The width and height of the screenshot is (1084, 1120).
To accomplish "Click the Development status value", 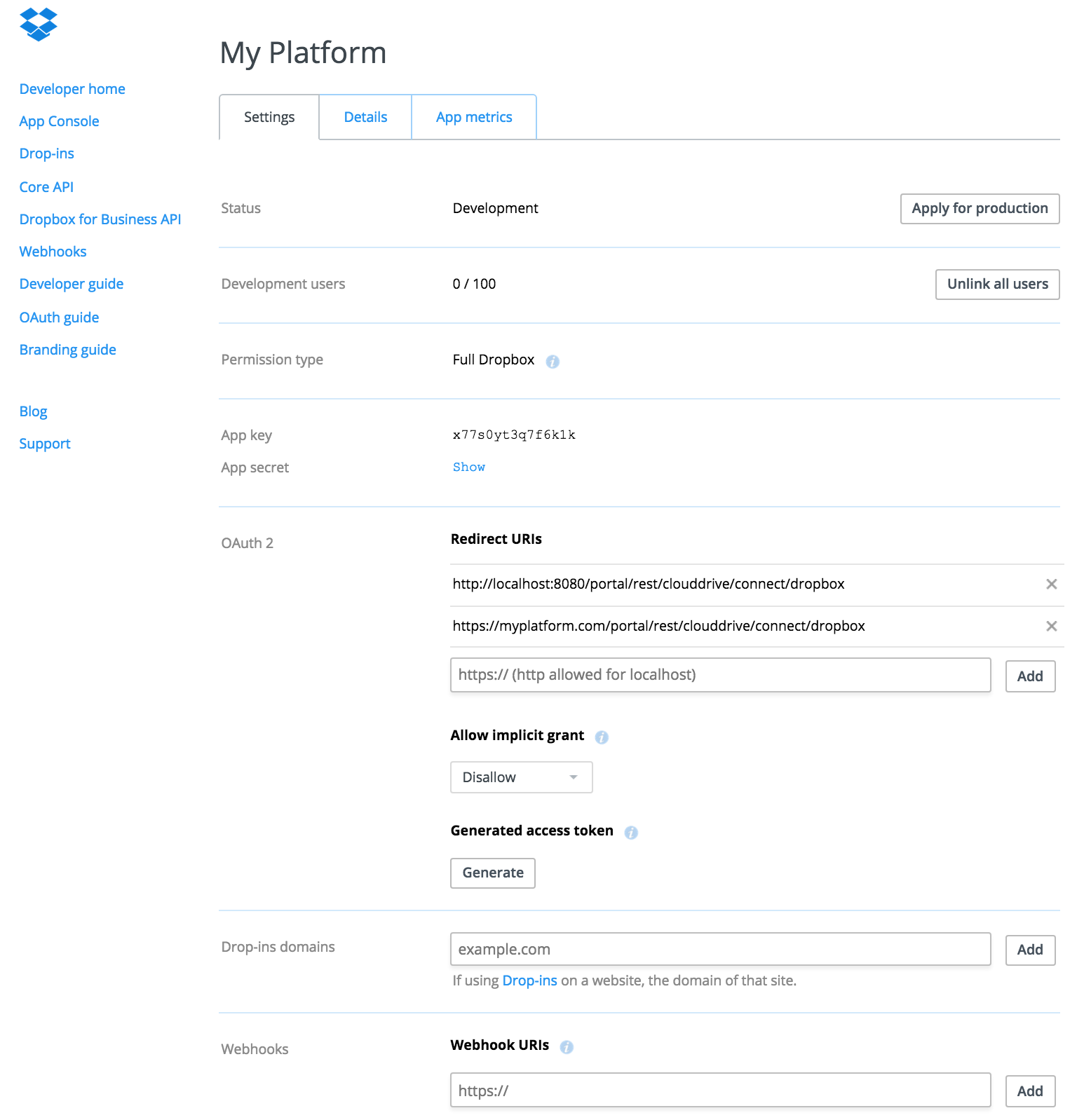I will pyautogui.click(x=495, y=208).
